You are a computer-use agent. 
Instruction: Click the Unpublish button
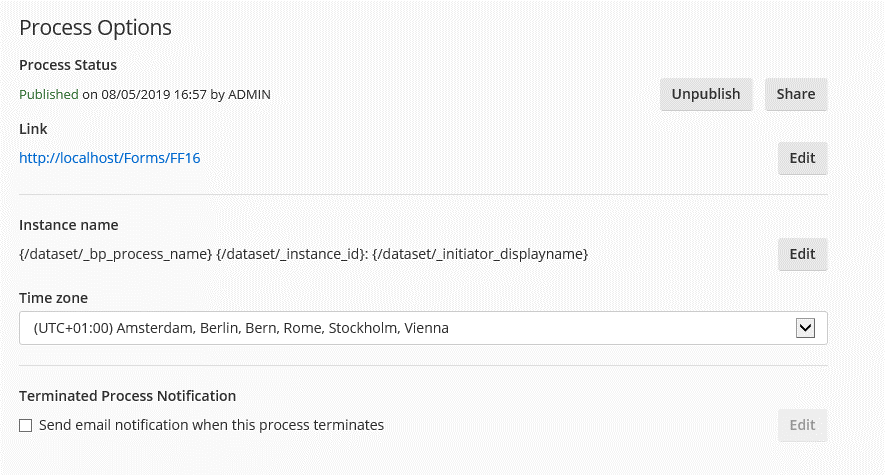point(706,94)
